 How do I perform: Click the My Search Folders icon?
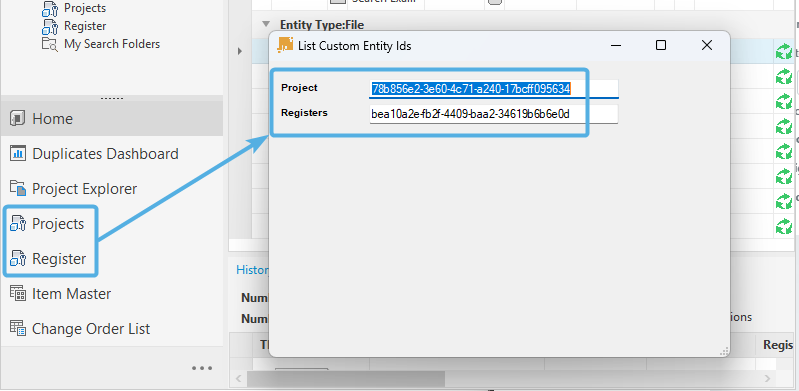pyautogui.click(x=50, y=44)
